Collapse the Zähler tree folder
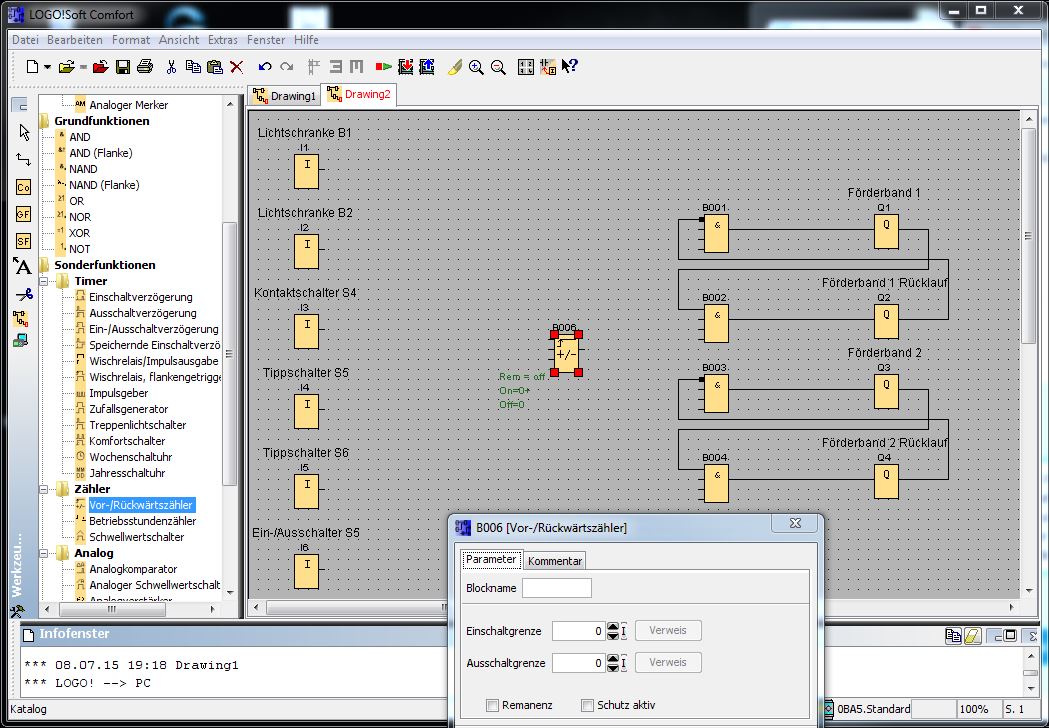The image size is (1049, 728). pos(45,489)
